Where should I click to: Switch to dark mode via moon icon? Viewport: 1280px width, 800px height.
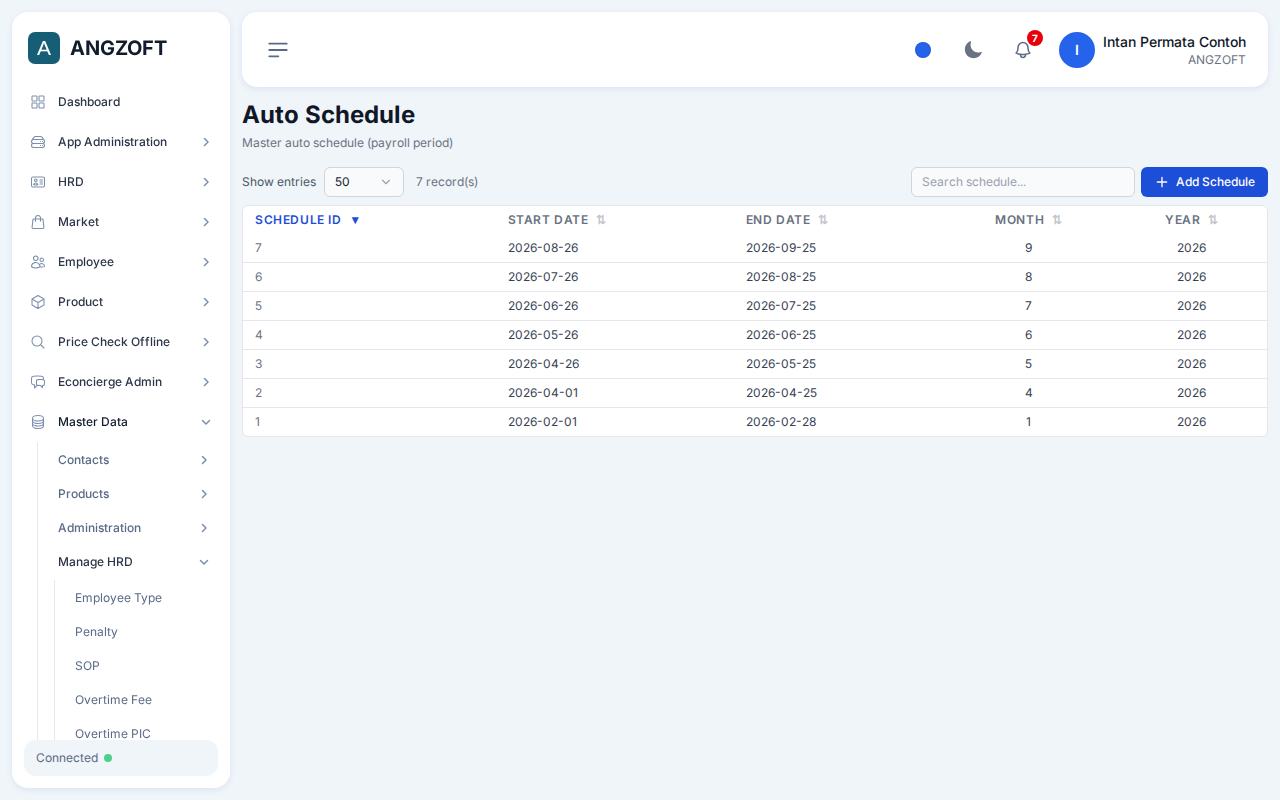click(x=973, y=50)
